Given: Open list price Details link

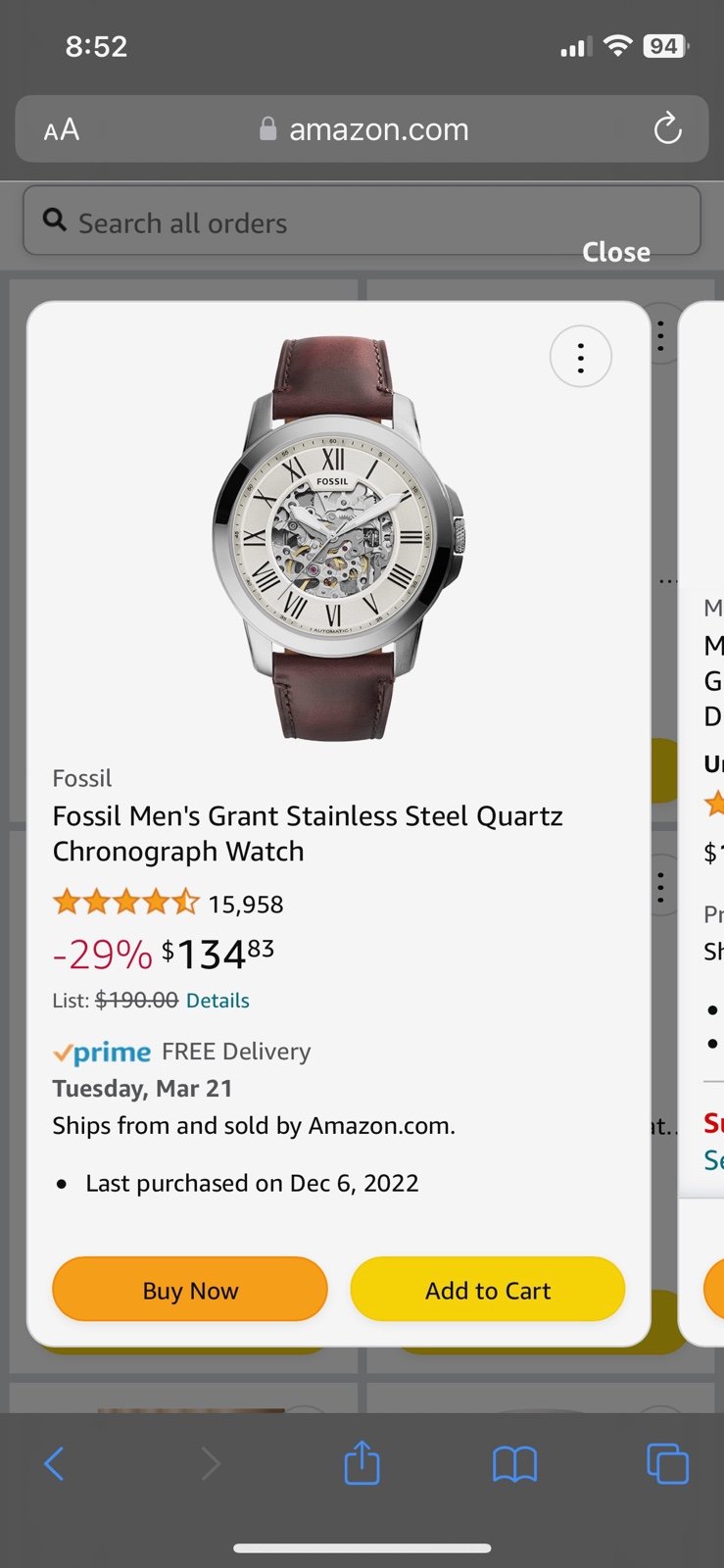Looking at the screenshot, I should click(x=217, y=1001).
